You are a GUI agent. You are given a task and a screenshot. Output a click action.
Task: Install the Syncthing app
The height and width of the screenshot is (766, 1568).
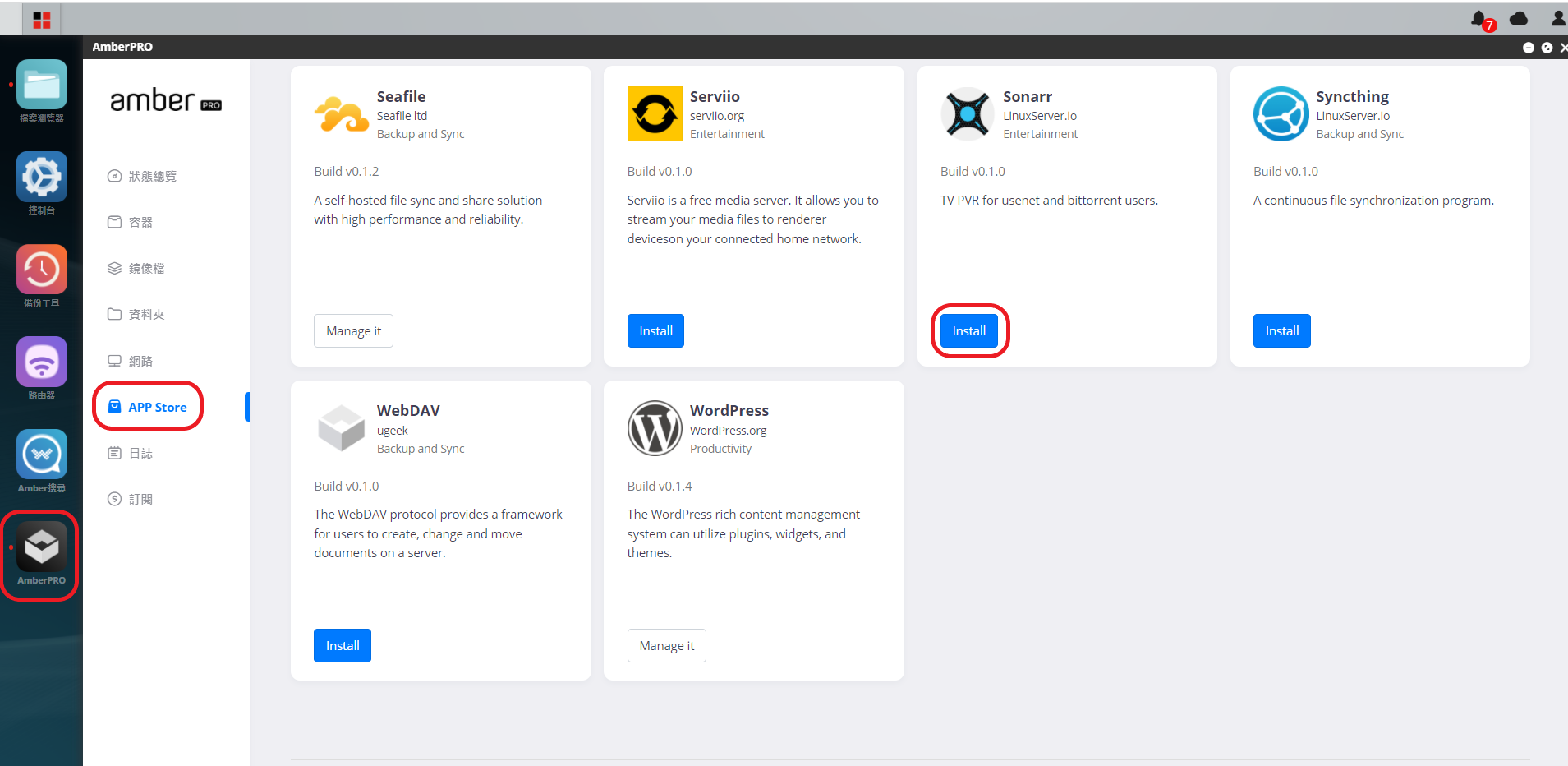(1282, 331)
